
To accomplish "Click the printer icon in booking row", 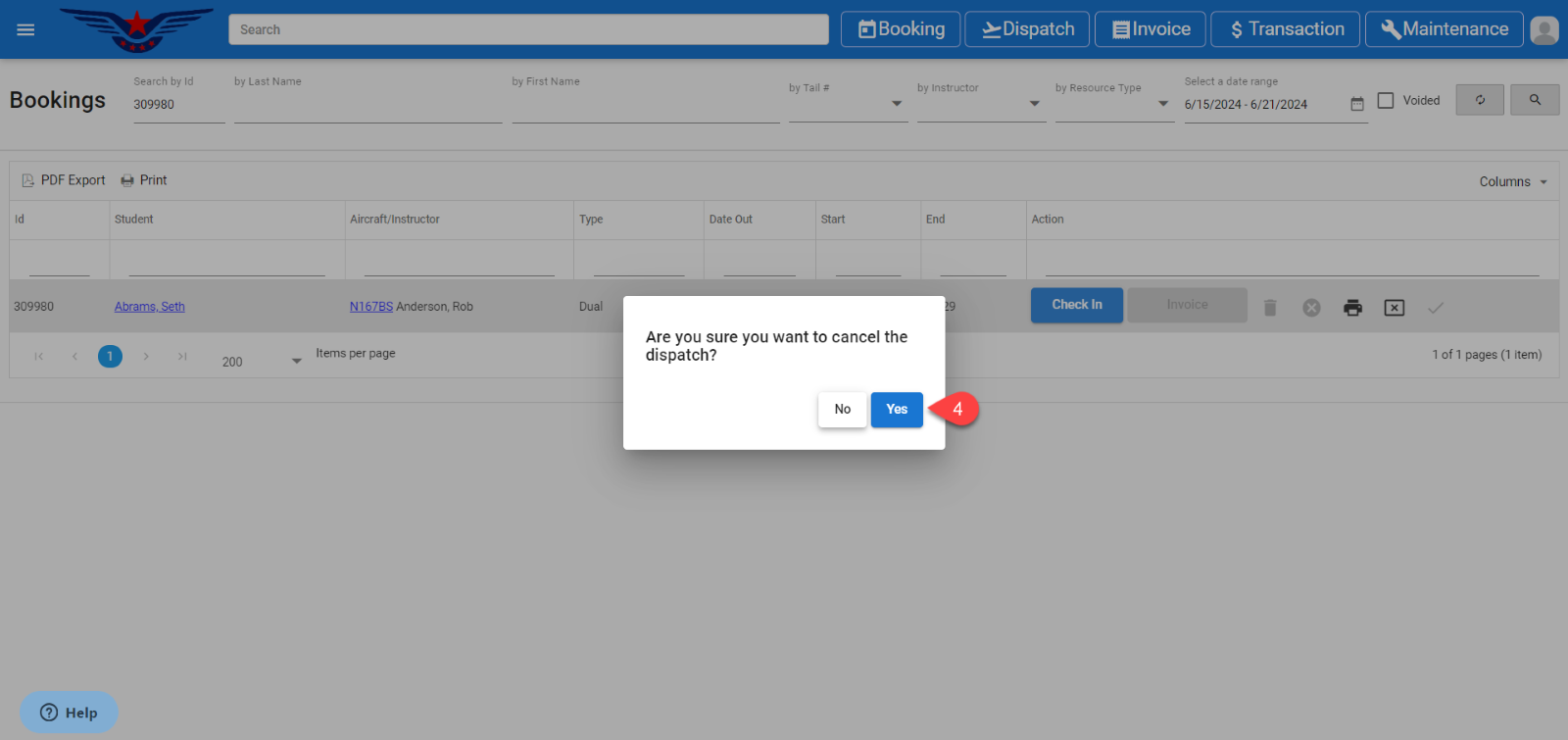I will (1352, 308).
